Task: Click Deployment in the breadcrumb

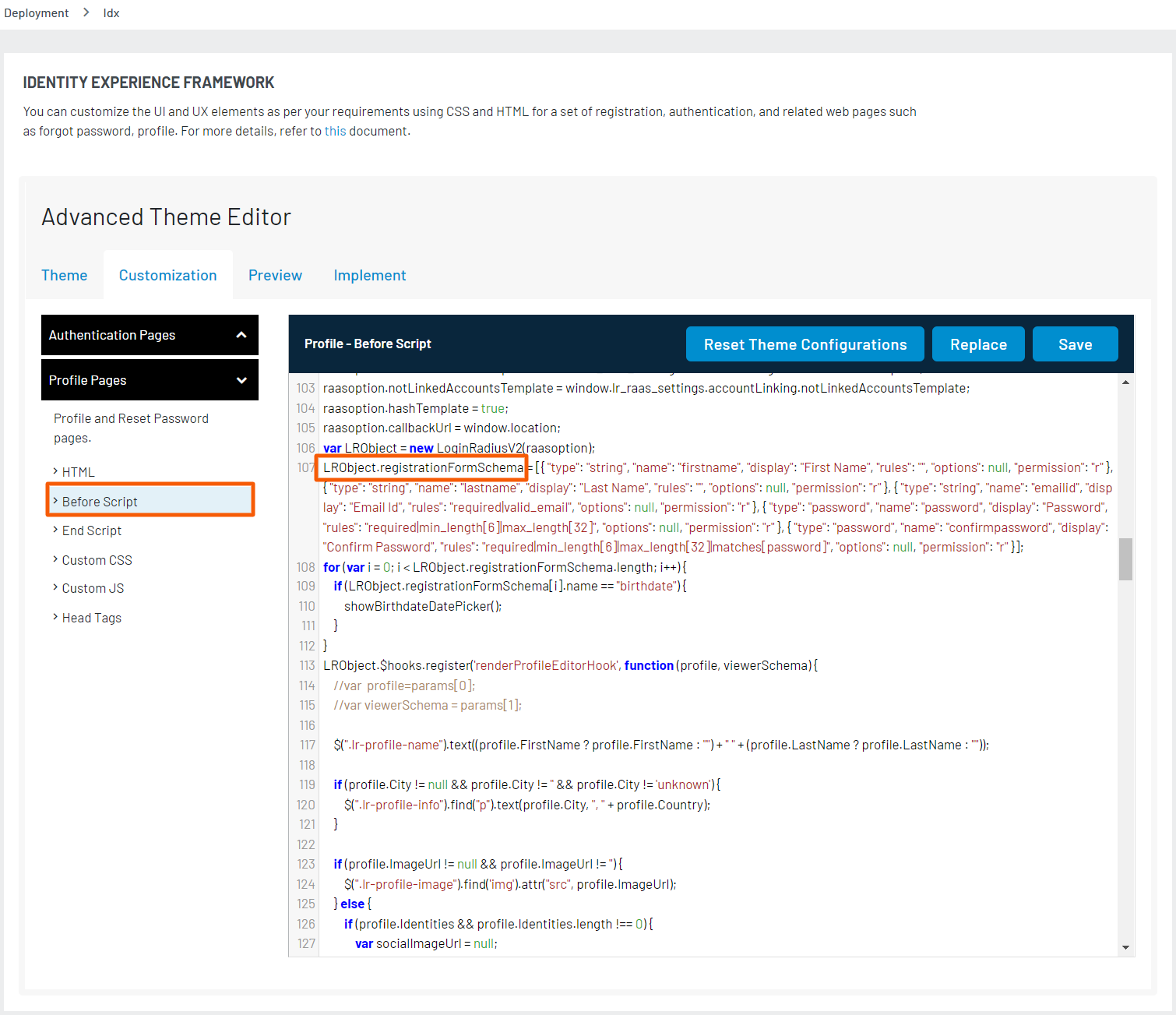Action: [37, 13]
